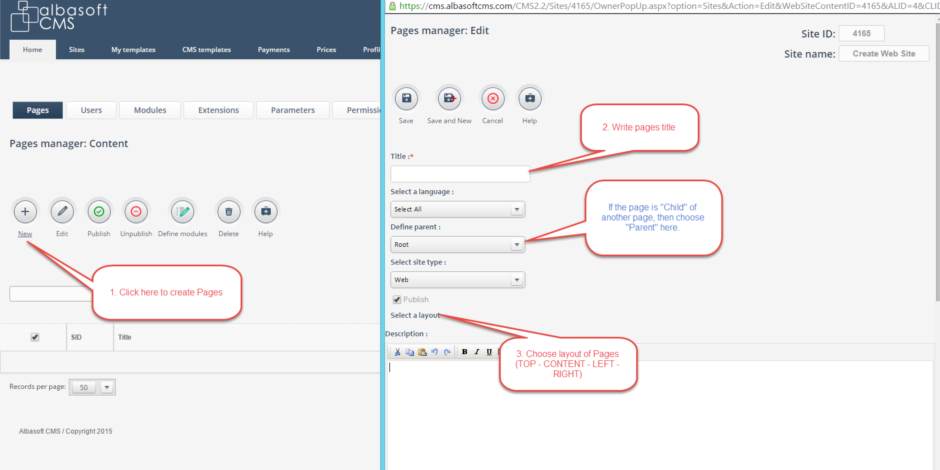940x470 pixels.
Task: Click the New page plus icon
Action: click(x=25, y=211)
